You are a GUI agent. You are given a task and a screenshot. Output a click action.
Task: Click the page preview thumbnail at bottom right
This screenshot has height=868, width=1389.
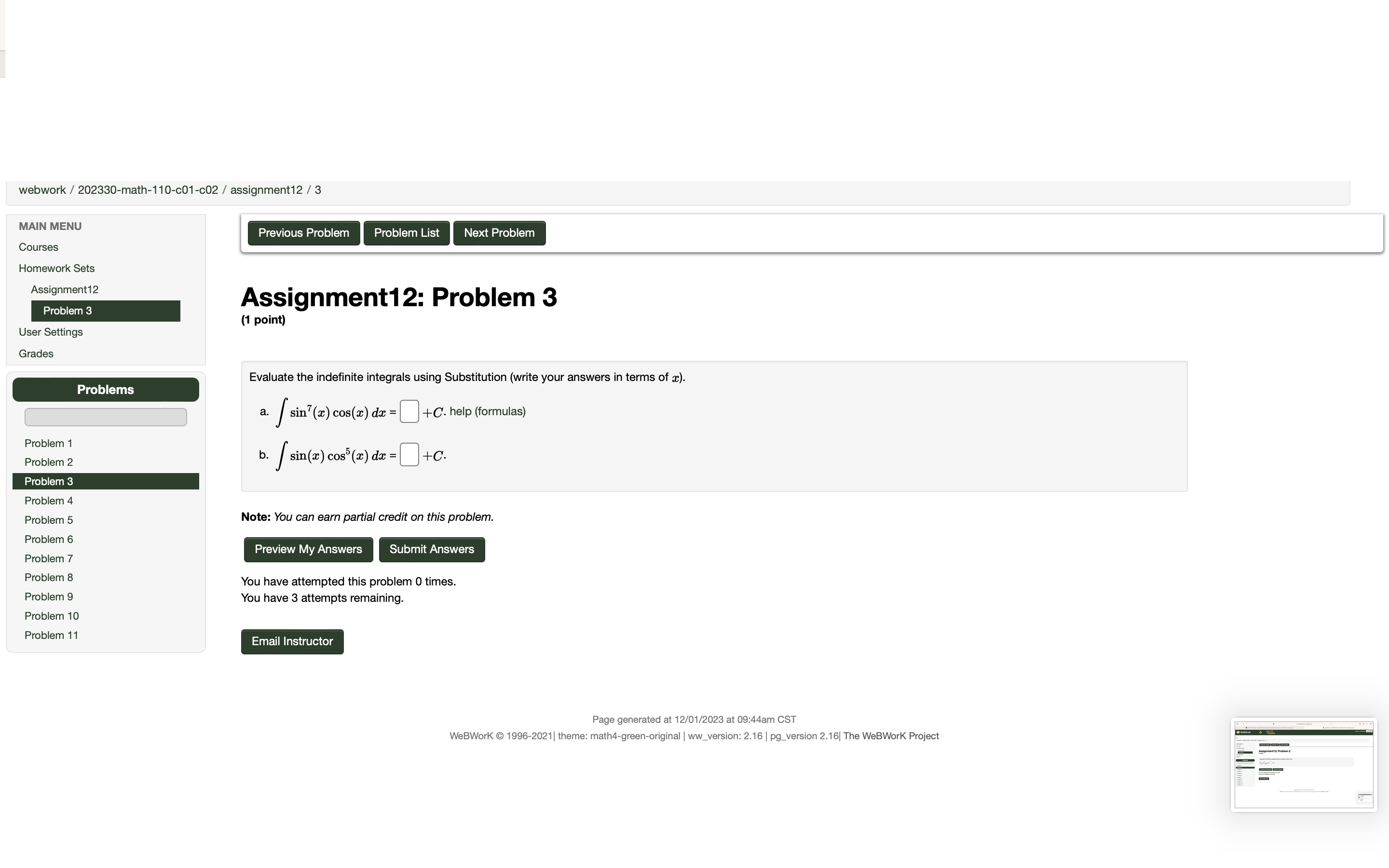point(1304,764)
